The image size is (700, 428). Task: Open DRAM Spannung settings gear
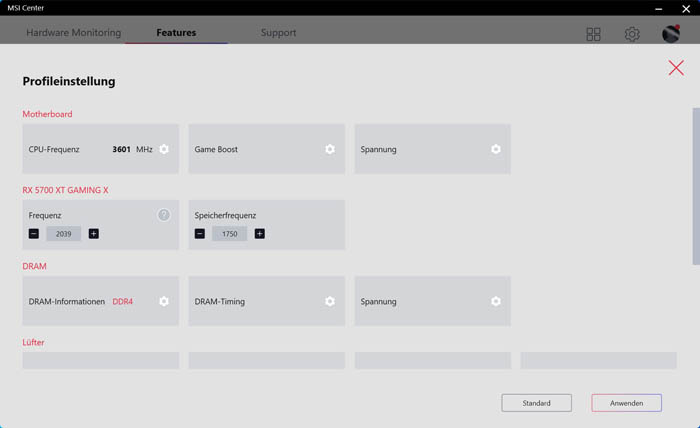[496, 301]
